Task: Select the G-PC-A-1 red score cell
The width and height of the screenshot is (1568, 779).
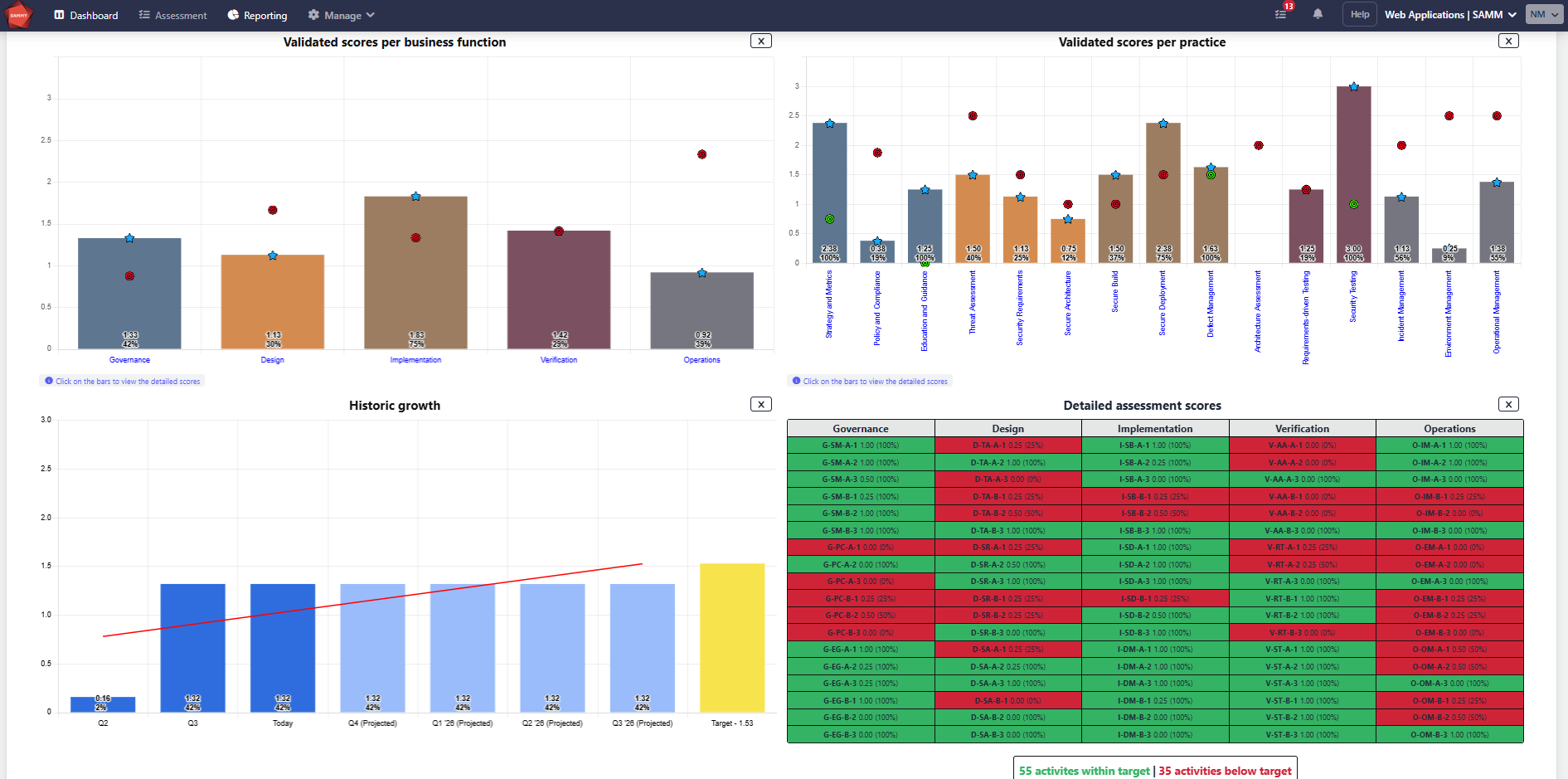Action: point(859,548)
